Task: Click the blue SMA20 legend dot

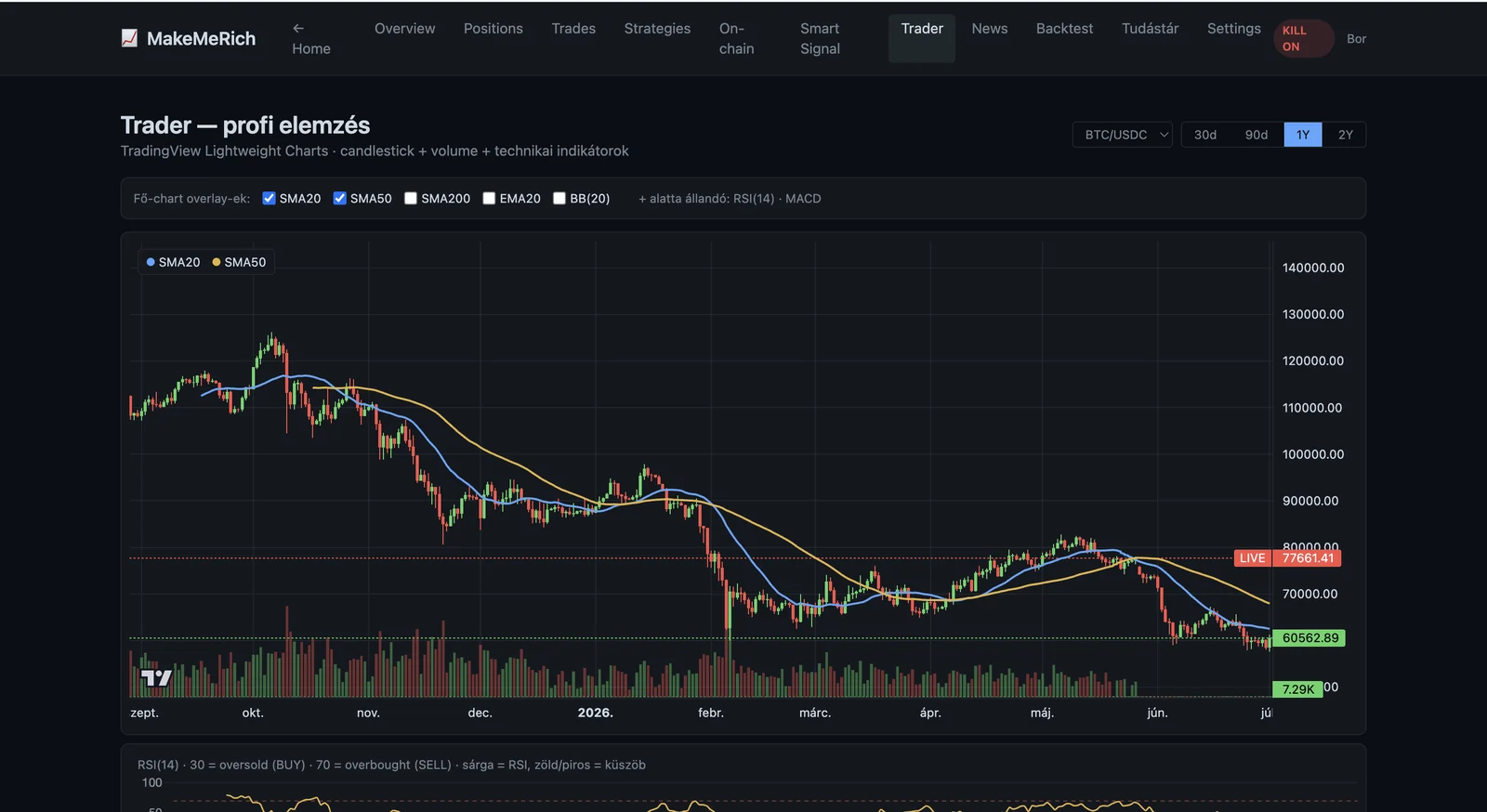Action: click(x=151, y=262)
